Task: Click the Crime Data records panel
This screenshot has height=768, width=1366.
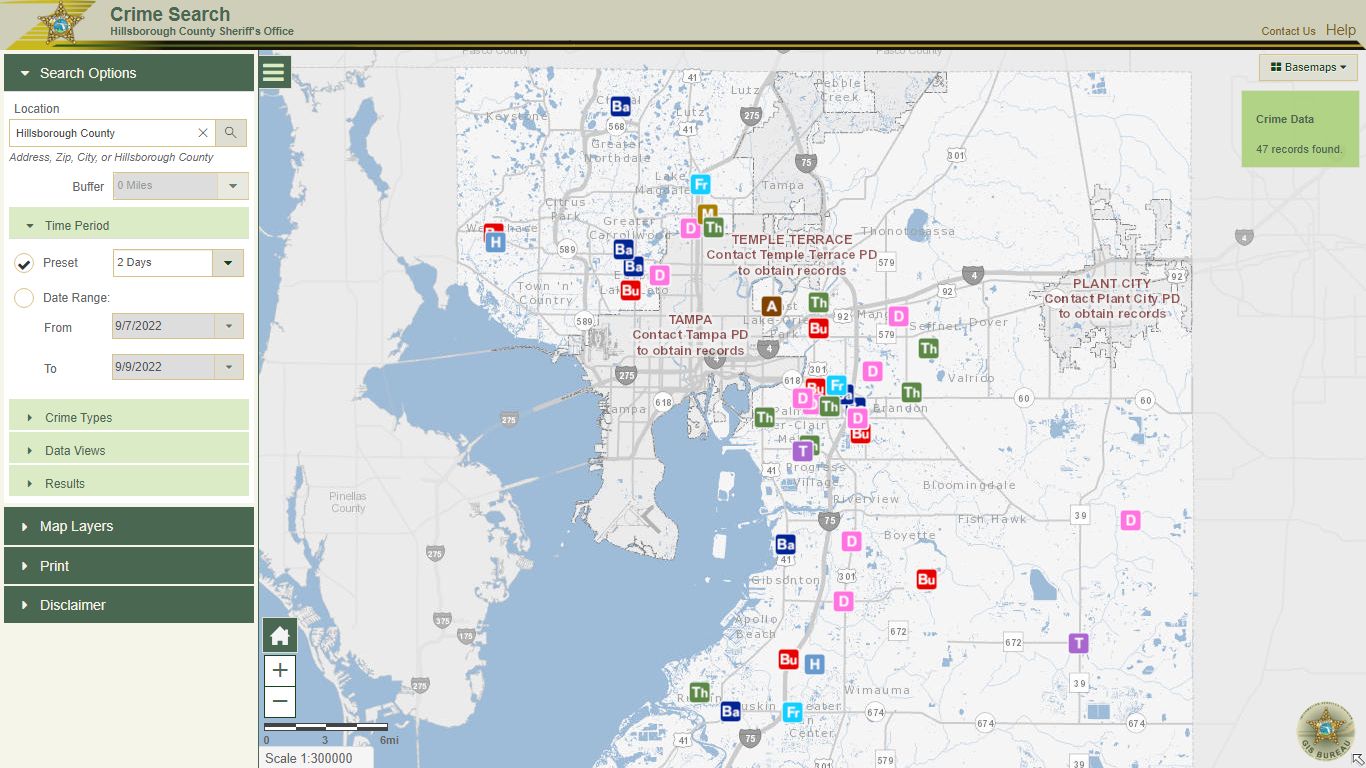Action: [1300, 129]
